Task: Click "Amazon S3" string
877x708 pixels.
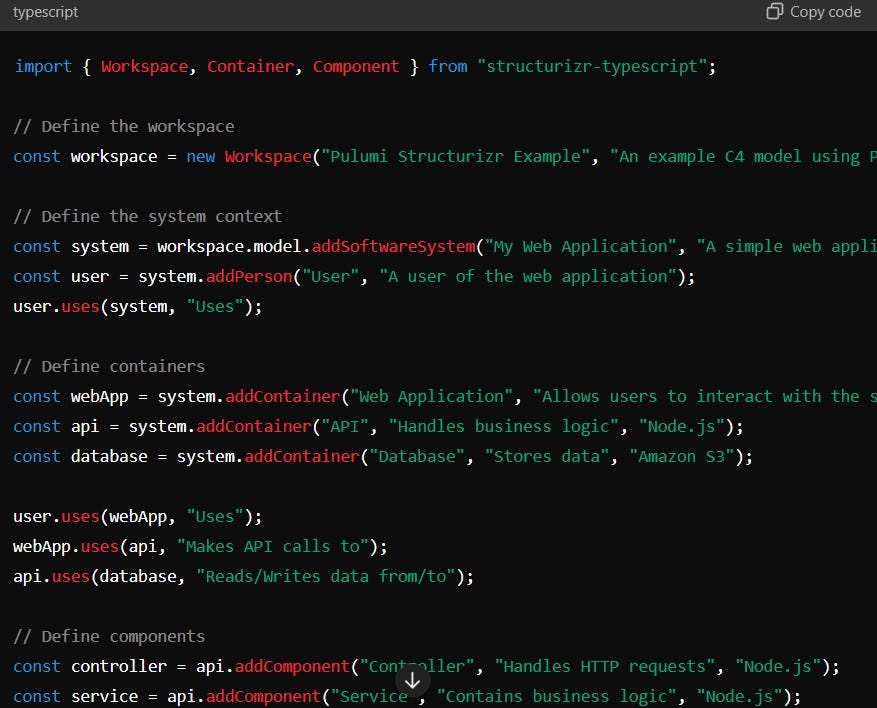Action: (682, 457)
